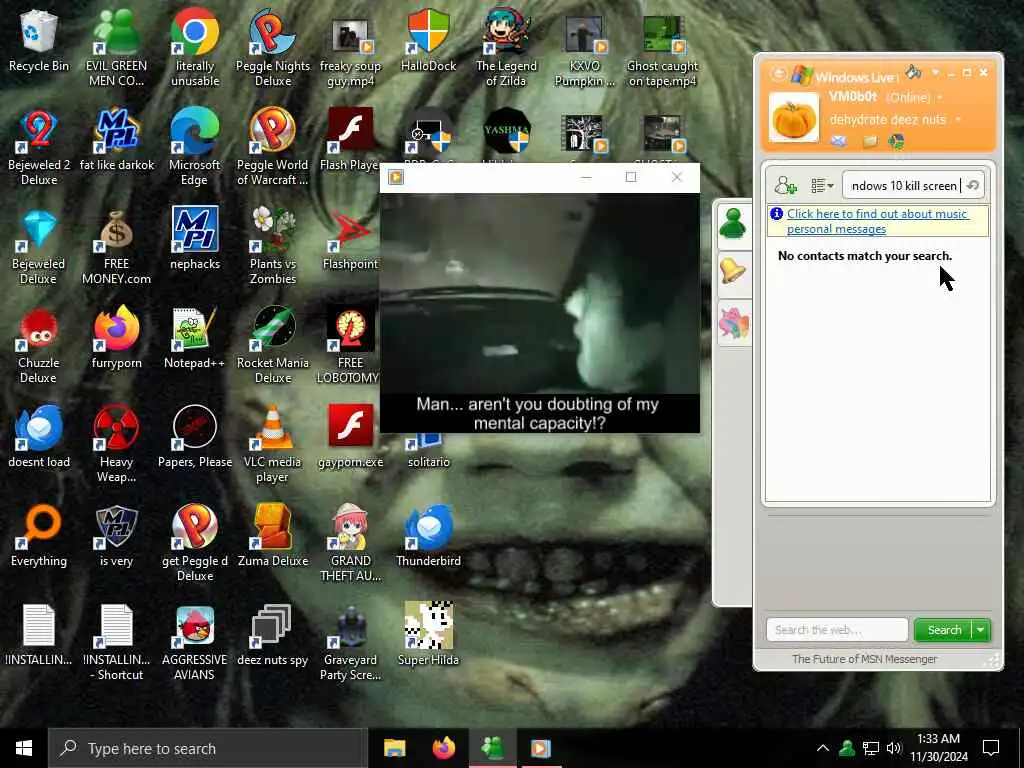Expand the personal message dropdown arrow
Image resolution: width=1024 pixels, height=768 pixels.
click(x=958, y=120)
